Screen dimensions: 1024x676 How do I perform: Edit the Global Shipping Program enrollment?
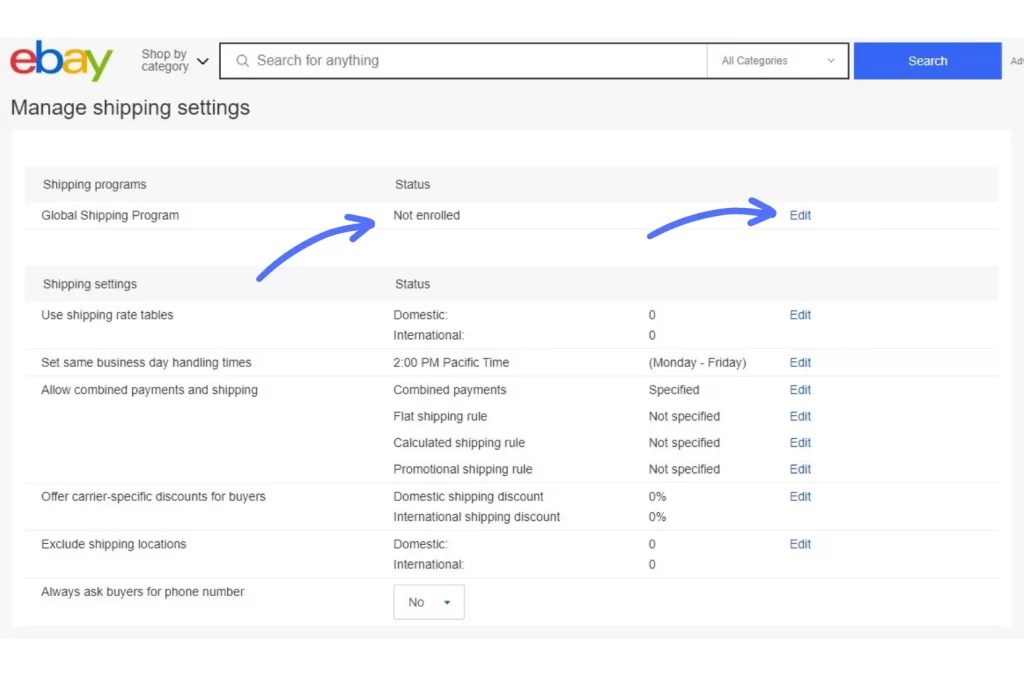(799, 215)
